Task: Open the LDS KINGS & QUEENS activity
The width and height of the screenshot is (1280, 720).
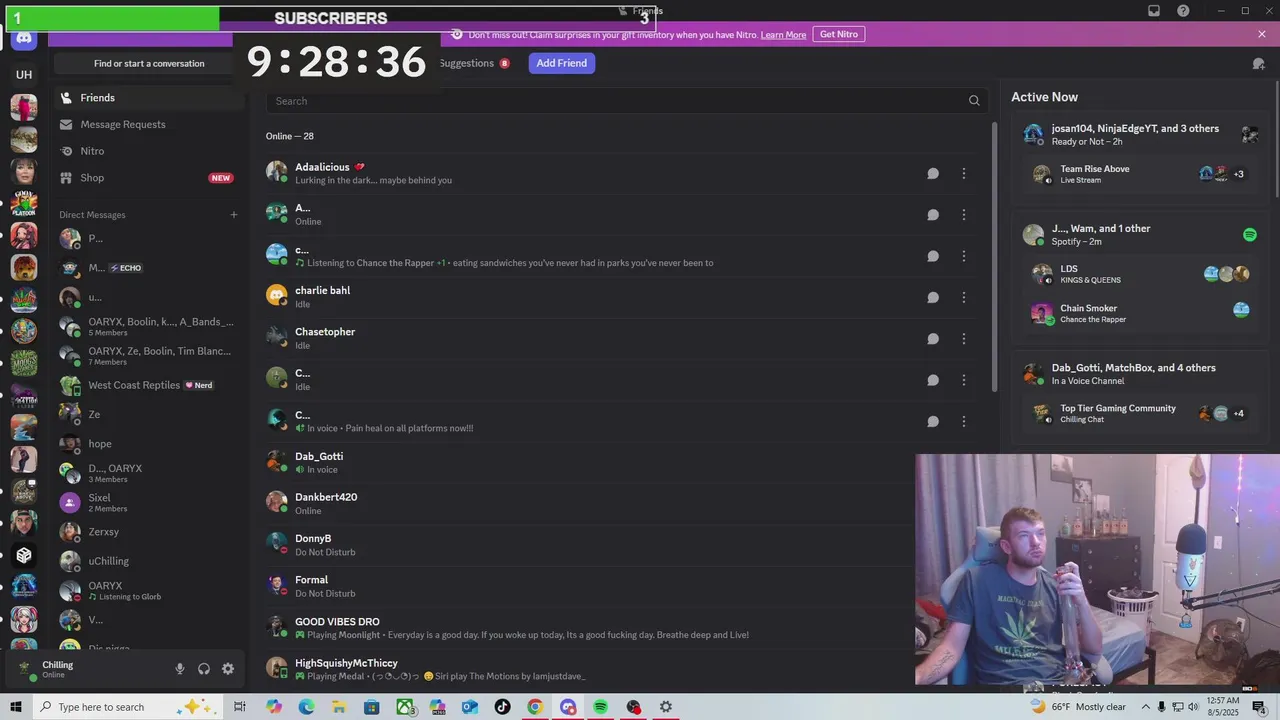Action: (1140, 274)
